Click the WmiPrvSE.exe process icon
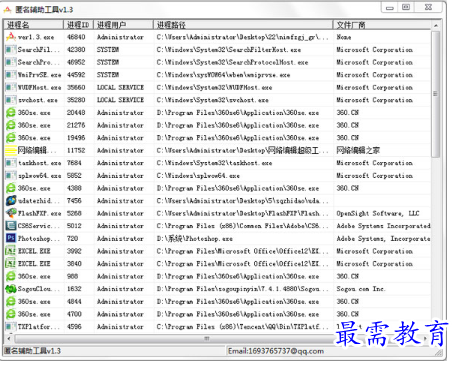This screenshot has height=365, width=457. tap(11, 75)
